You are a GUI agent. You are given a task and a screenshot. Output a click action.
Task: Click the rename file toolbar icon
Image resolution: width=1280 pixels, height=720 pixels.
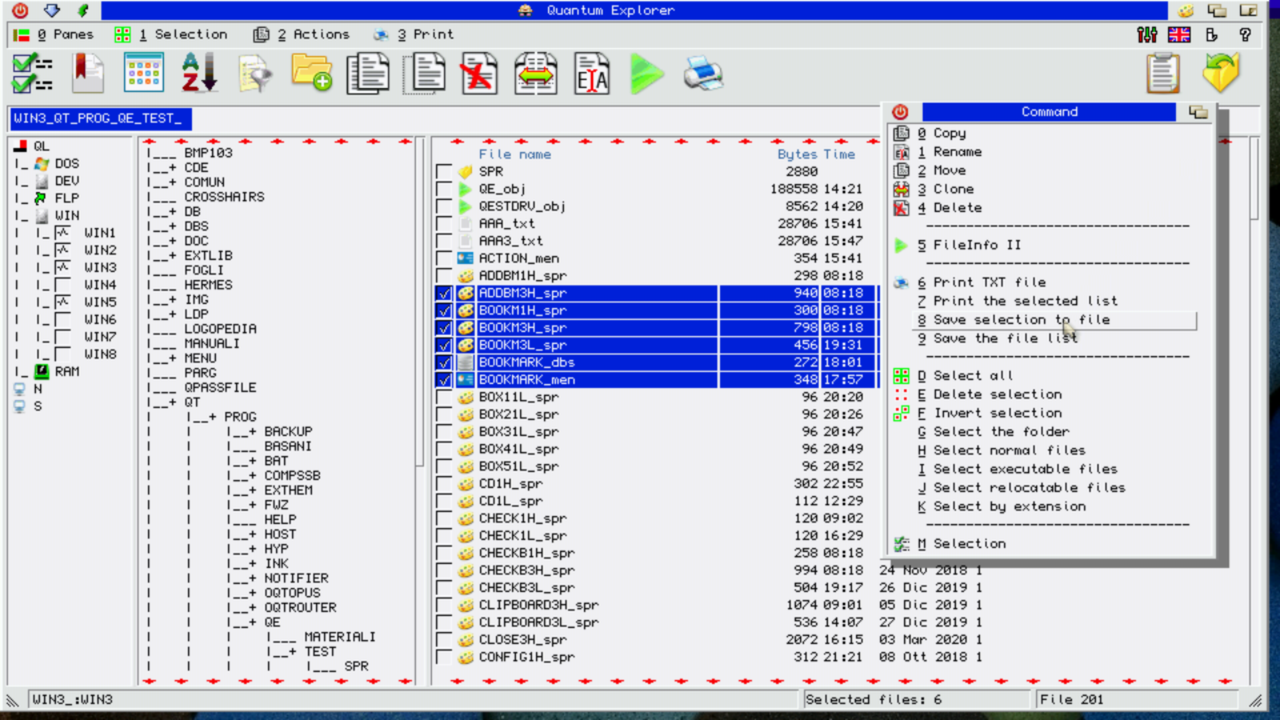coord(592,74)
